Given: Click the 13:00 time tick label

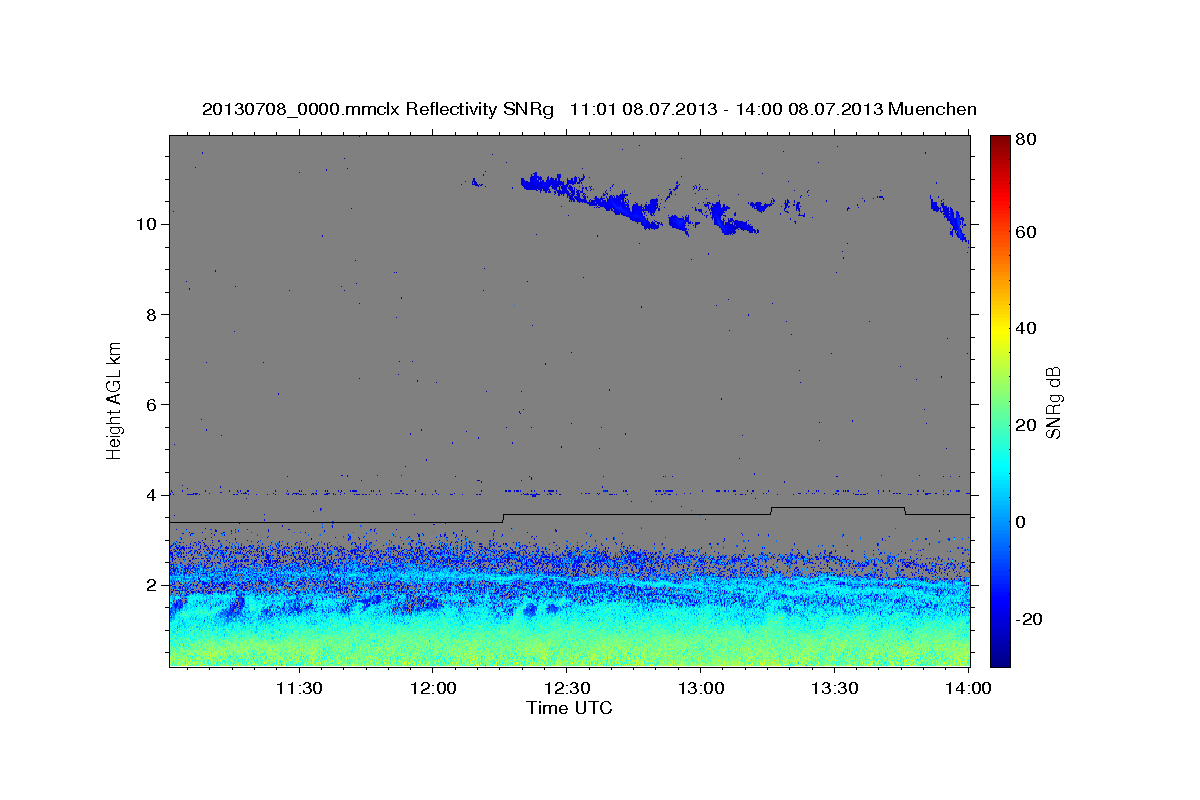Looking at the screenshot, I should click(700, 688).
